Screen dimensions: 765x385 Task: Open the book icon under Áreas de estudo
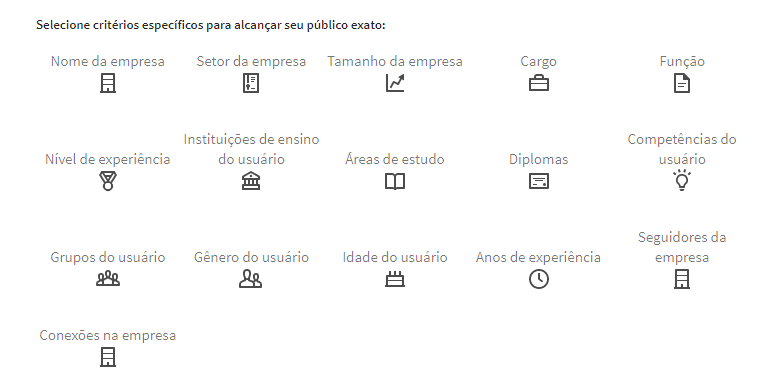click(x=395, y=182)
